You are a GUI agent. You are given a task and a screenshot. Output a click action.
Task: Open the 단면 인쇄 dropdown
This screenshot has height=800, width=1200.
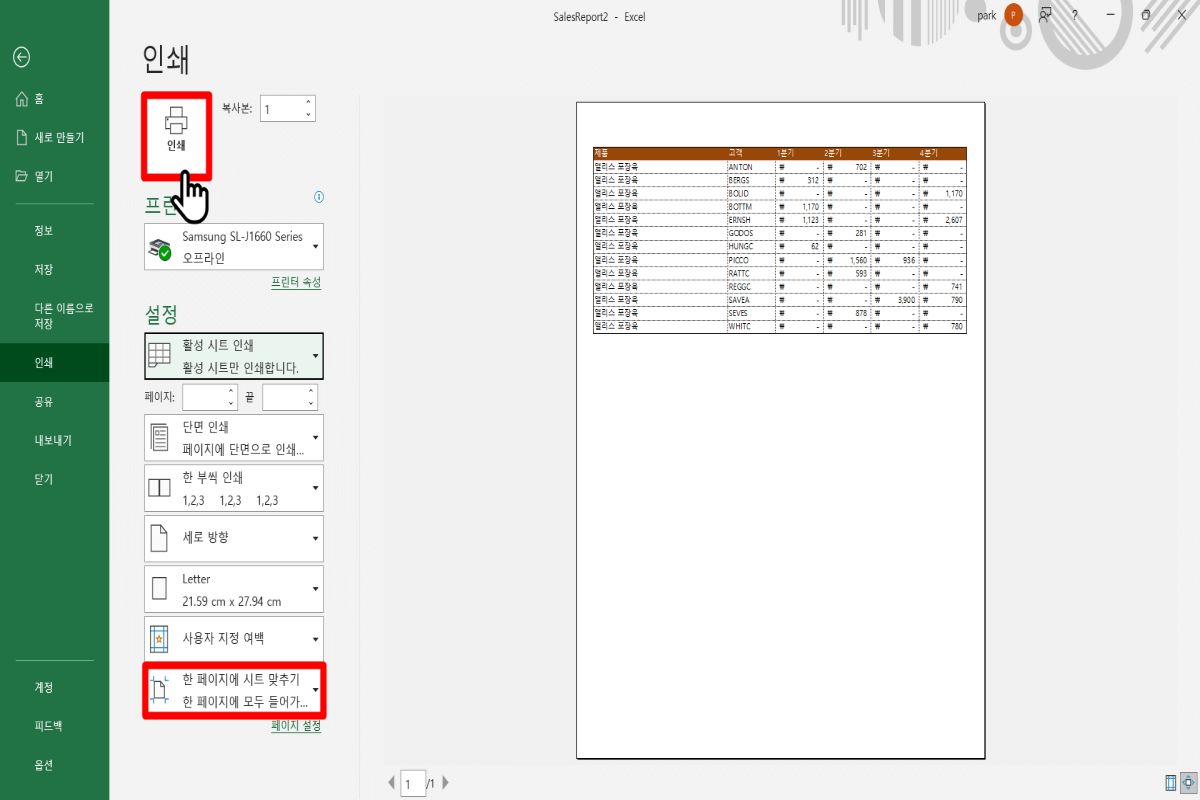pyautogui.click(x=234, y=437)
